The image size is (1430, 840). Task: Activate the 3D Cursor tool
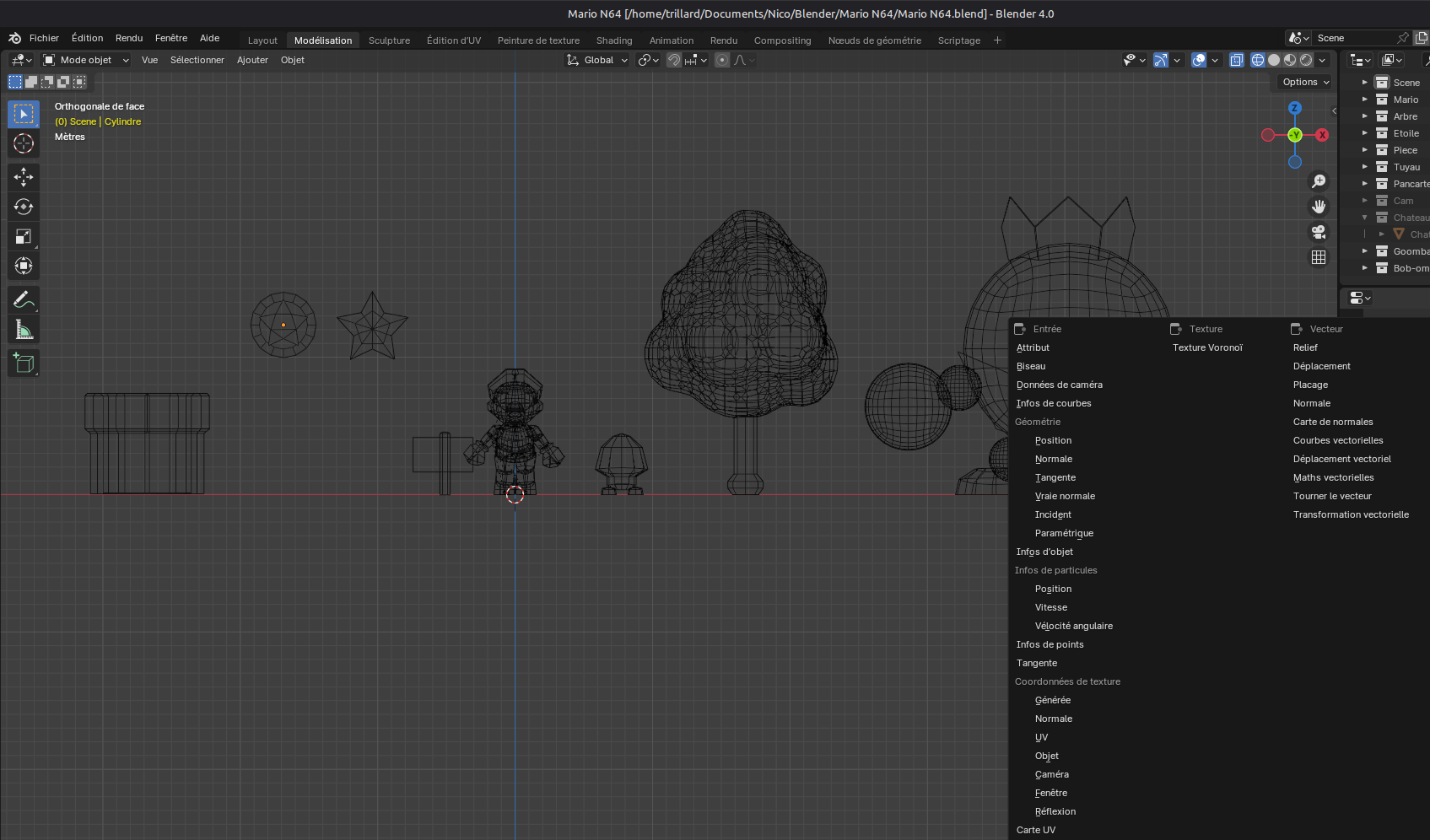pyautogui.click(x=24, y=144)
